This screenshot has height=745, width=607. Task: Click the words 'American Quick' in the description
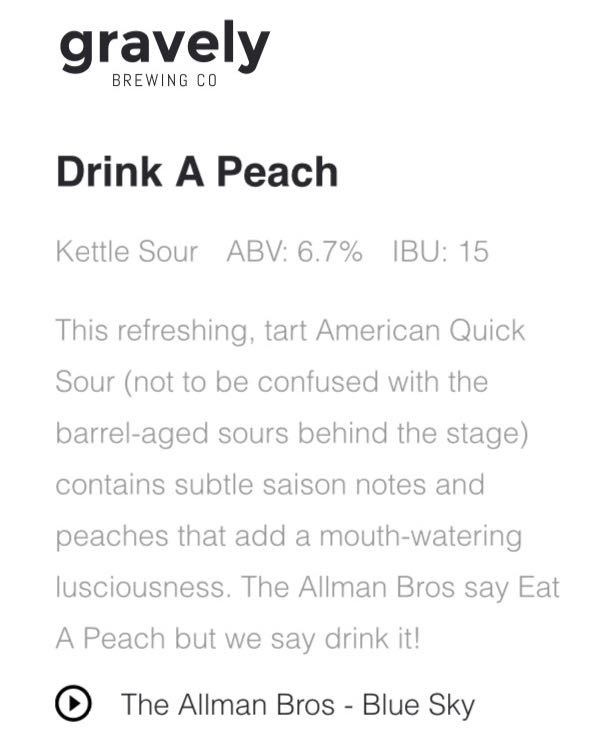coord(420,330)
